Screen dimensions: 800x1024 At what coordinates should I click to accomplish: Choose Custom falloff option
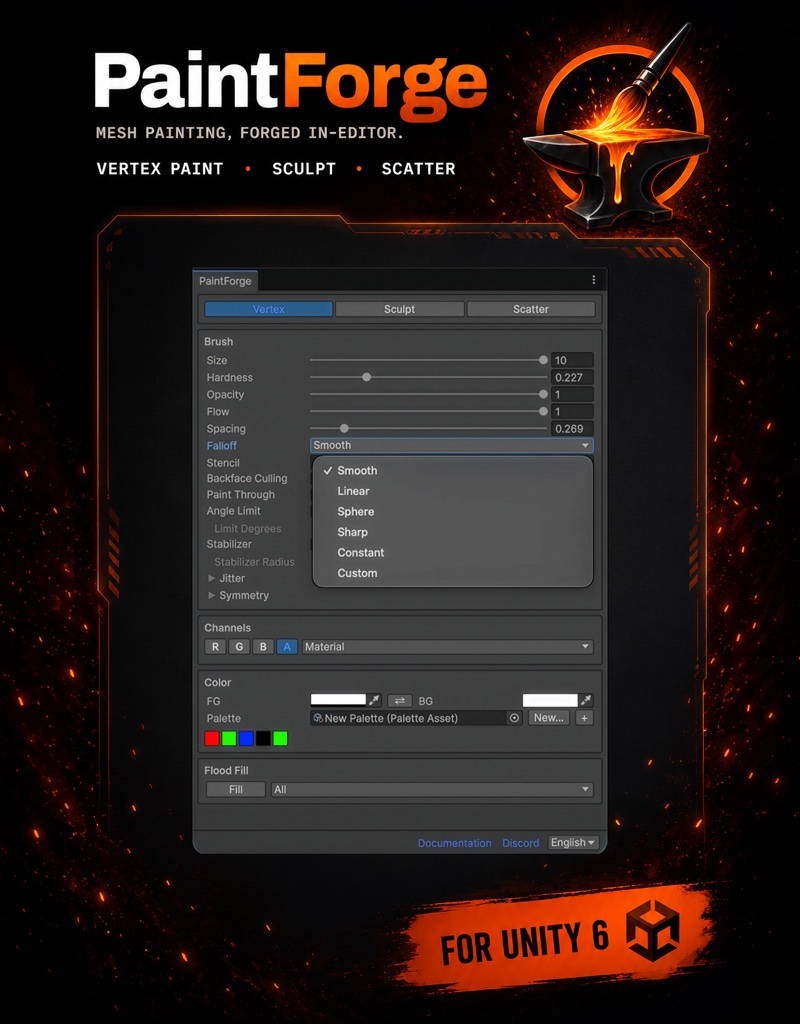[453, 573]
